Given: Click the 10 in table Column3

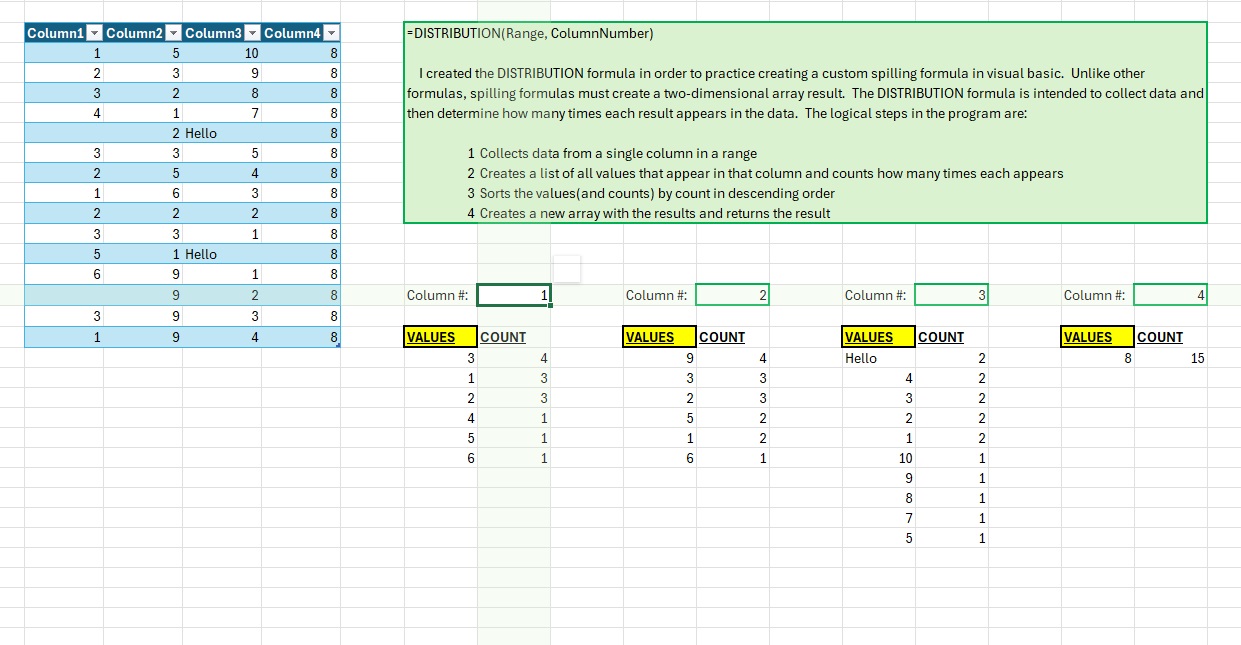Looking at the screenshot, I should 250,54.
